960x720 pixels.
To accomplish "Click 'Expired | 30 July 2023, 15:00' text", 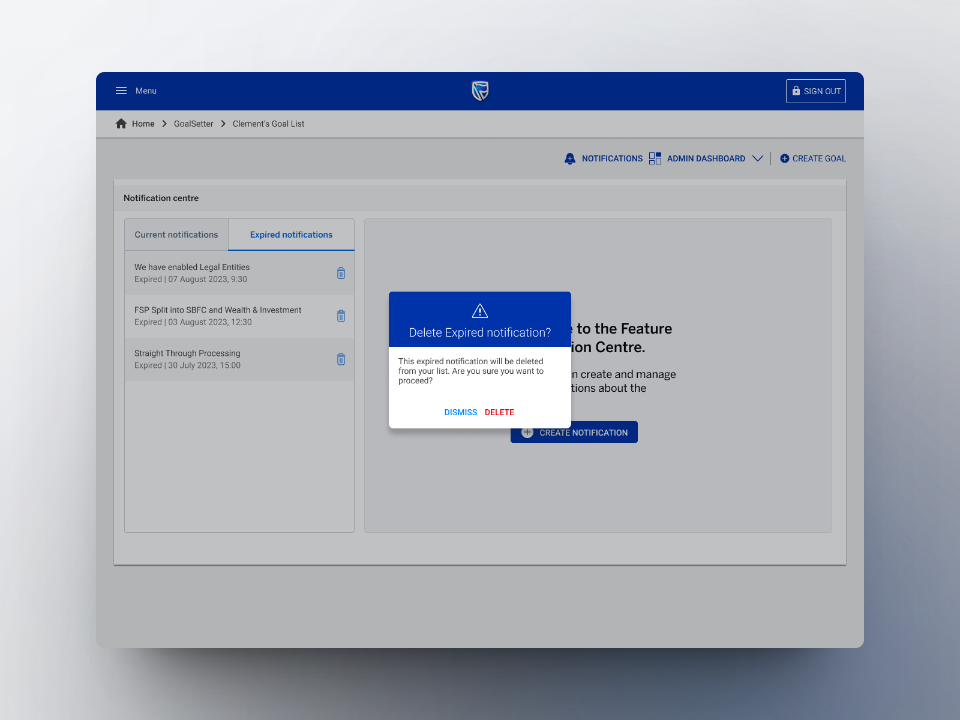I will coord(187,366).
